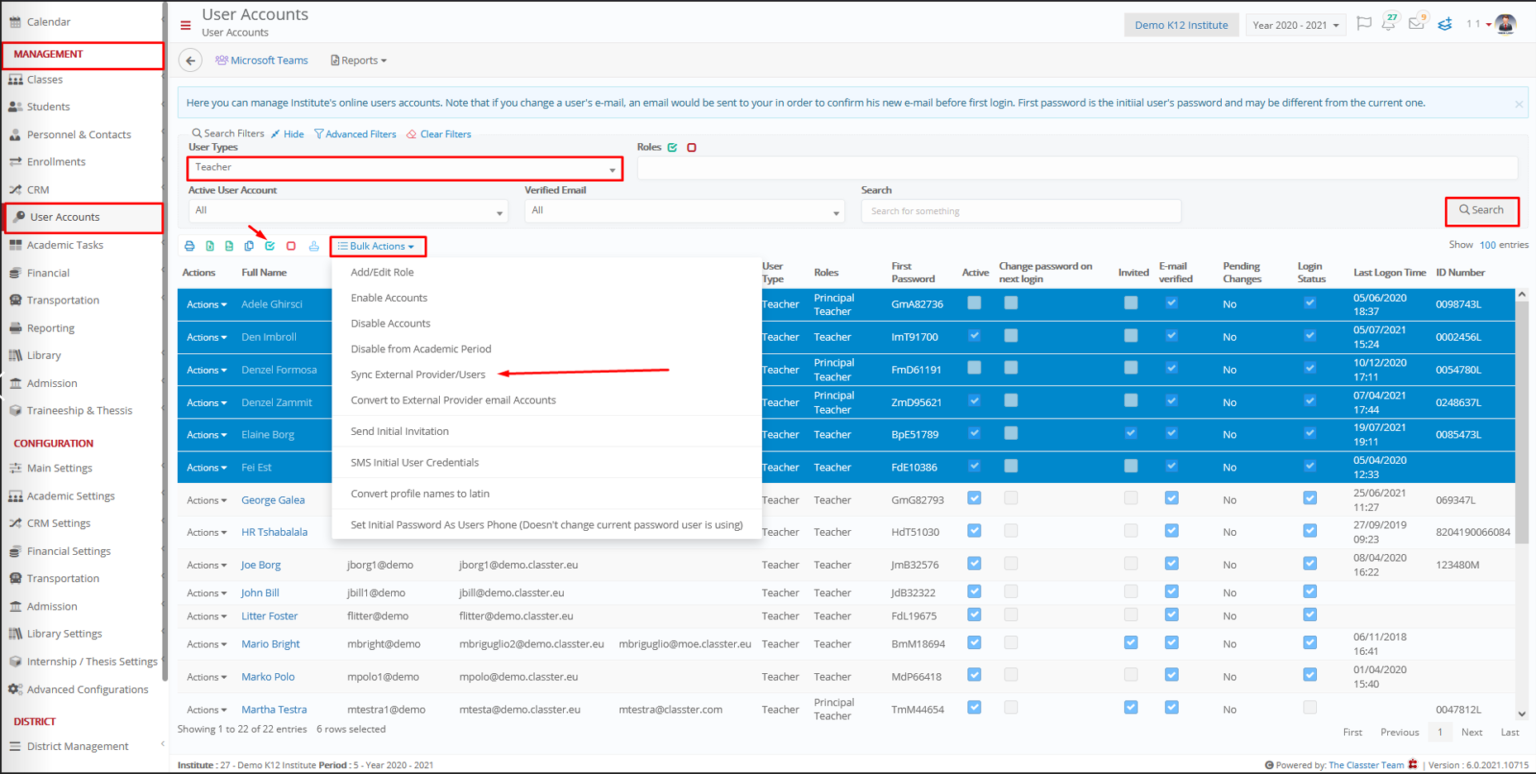Click the copy icon in the toolbar
Screen dimensions: 1536x774
coord(248,245)
